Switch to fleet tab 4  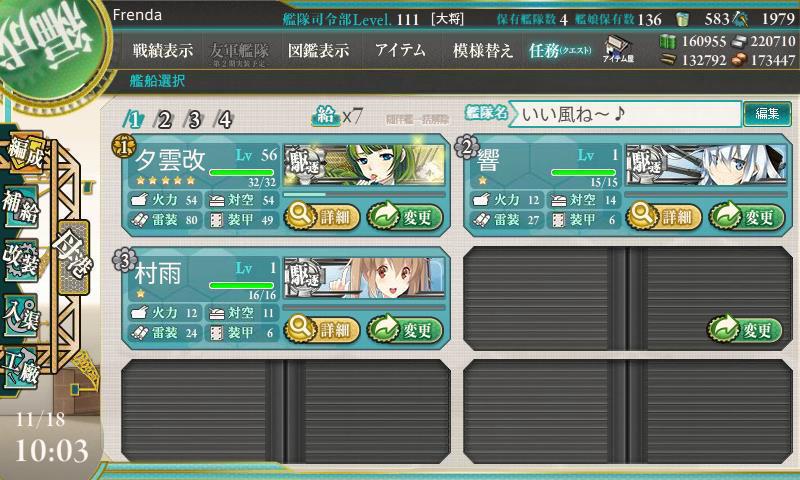point(224,120)
